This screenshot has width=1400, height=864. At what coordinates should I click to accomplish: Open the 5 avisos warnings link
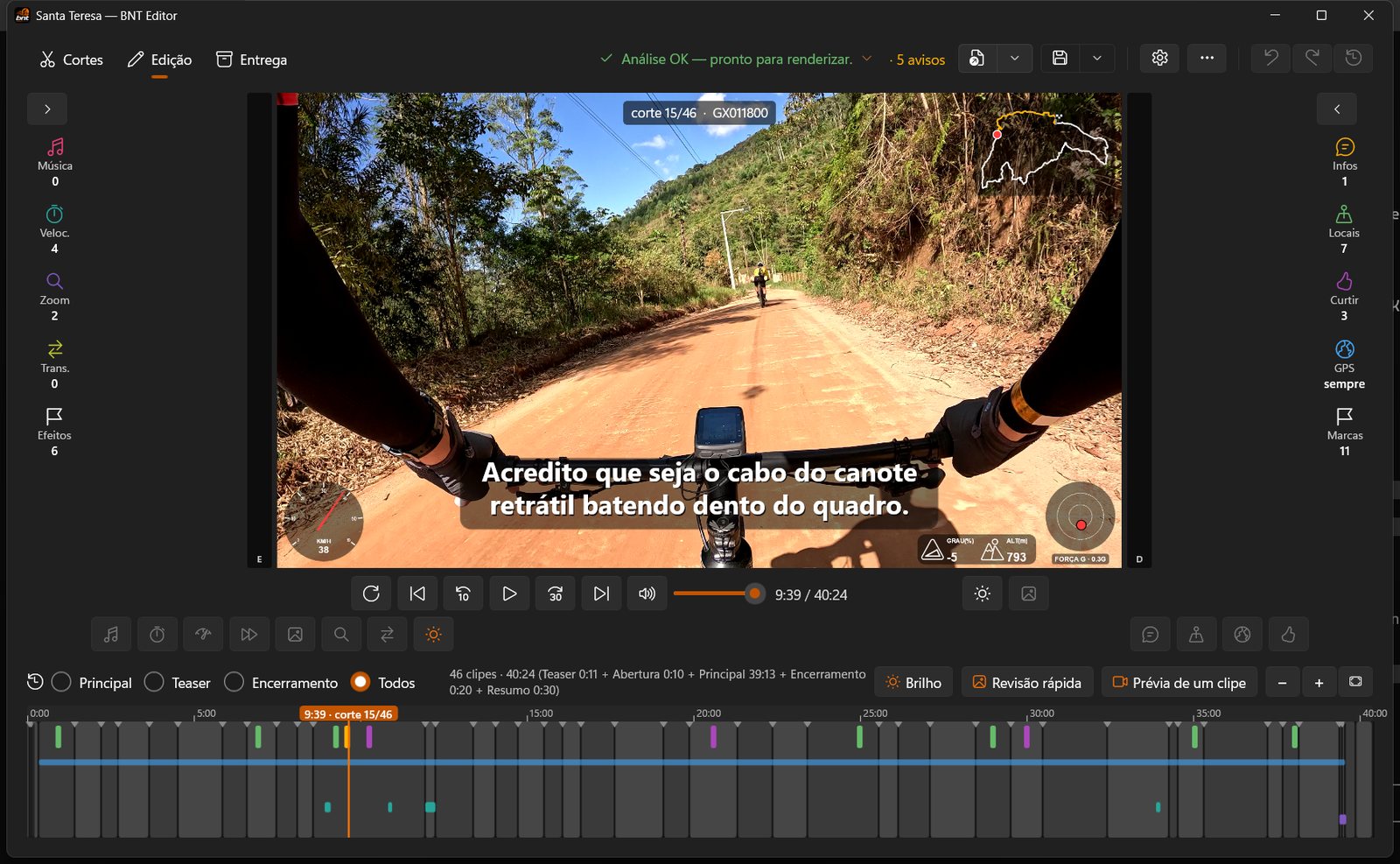click(920, 60)
